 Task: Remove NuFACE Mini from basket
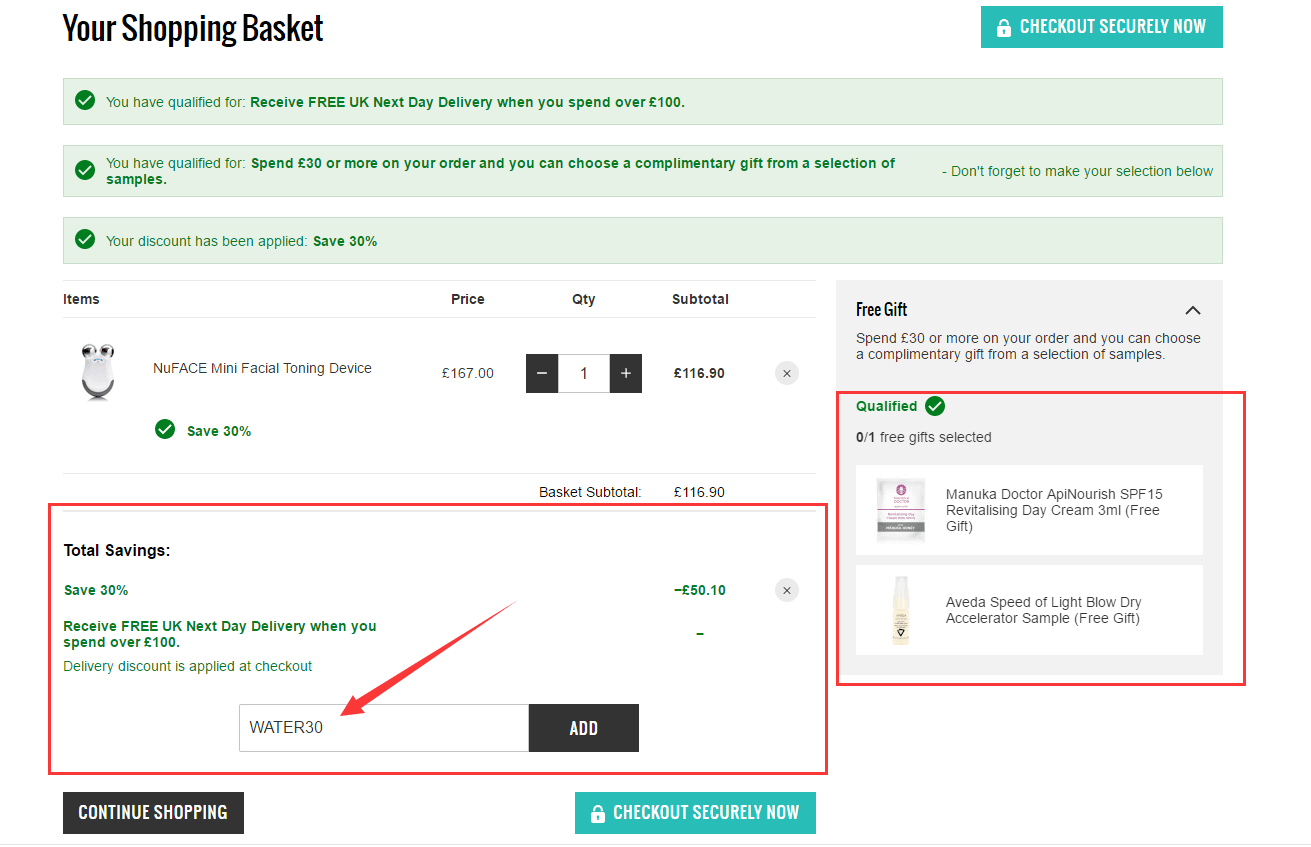[787, 373]
